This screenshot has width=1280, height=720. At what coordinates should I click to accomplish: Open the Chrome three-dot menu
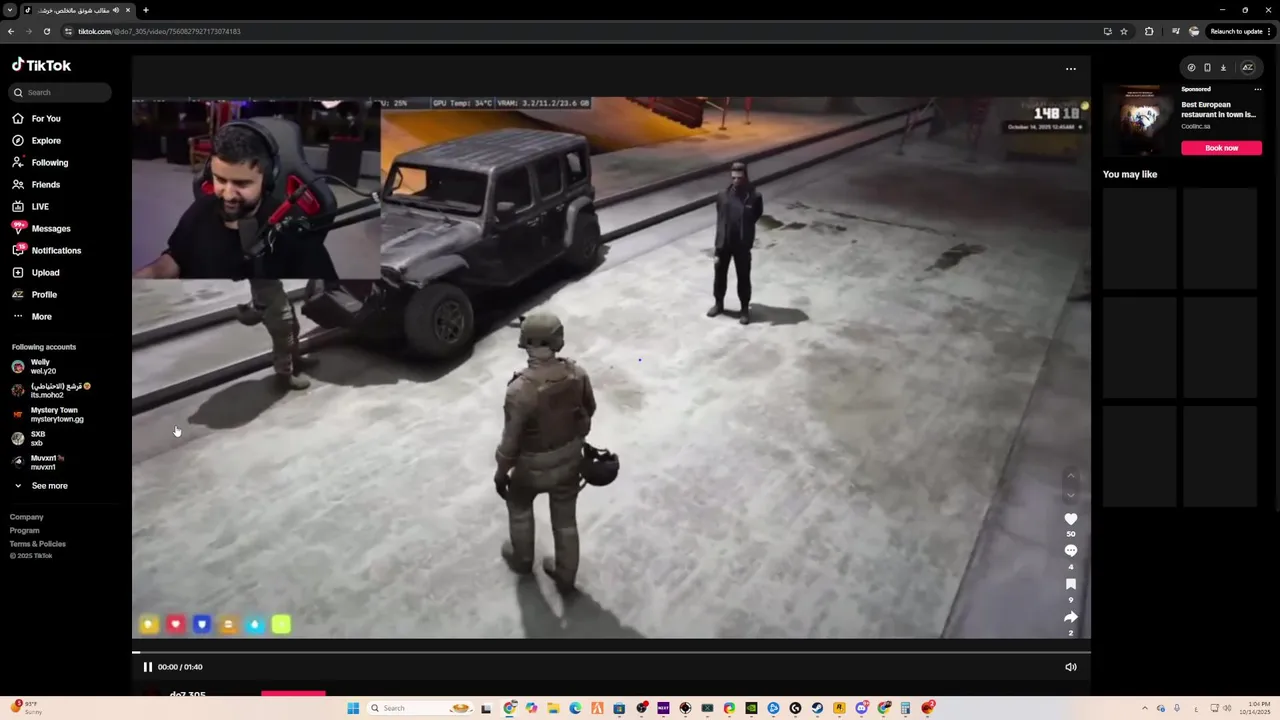coord(1270,31)
